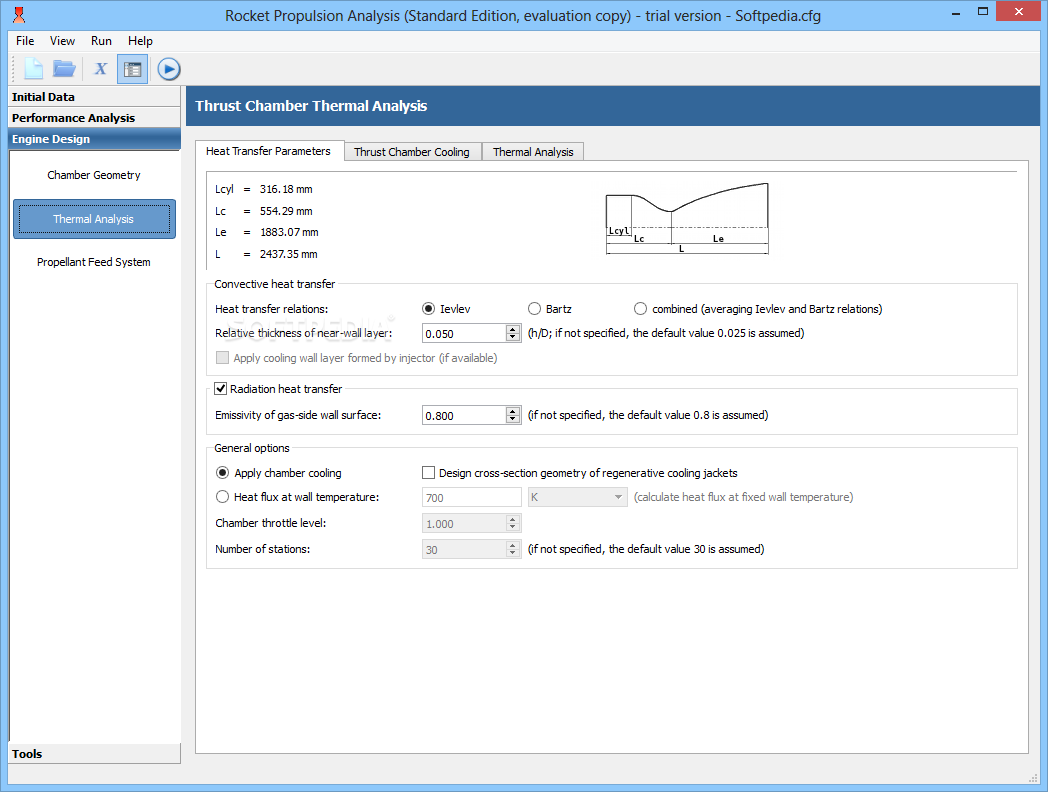Image resolution: width=1048 pixels, height=792 pixels.
Task: Click the italic X toolbar icon
Action: pyautogui.click(x=100, y=69)
